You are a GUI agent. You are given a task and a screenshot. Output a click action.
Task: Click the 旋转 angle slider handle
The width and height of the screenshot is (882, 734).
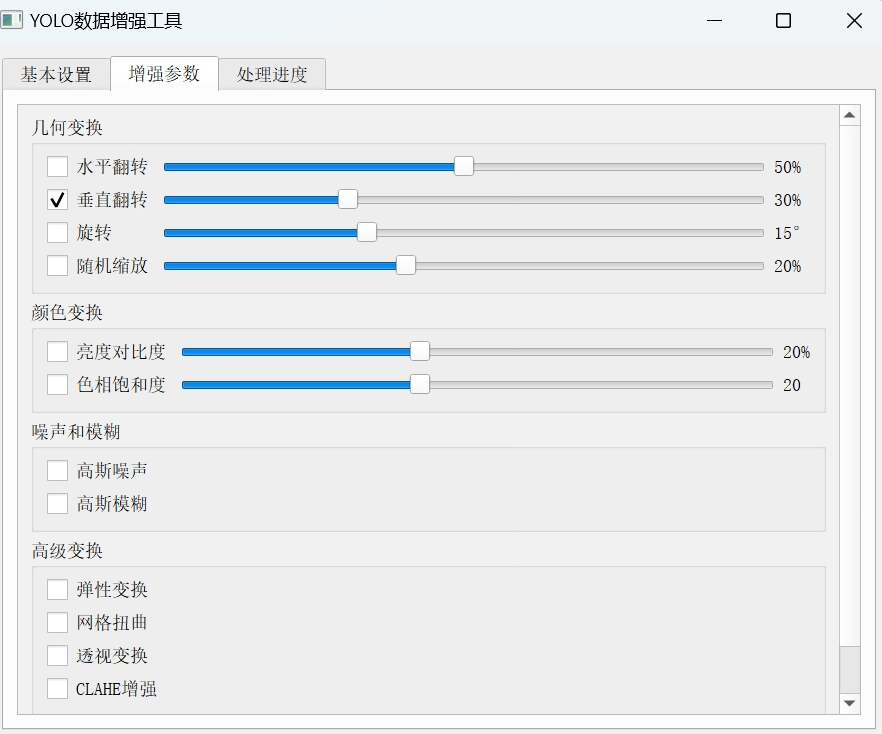pos(367,233)
